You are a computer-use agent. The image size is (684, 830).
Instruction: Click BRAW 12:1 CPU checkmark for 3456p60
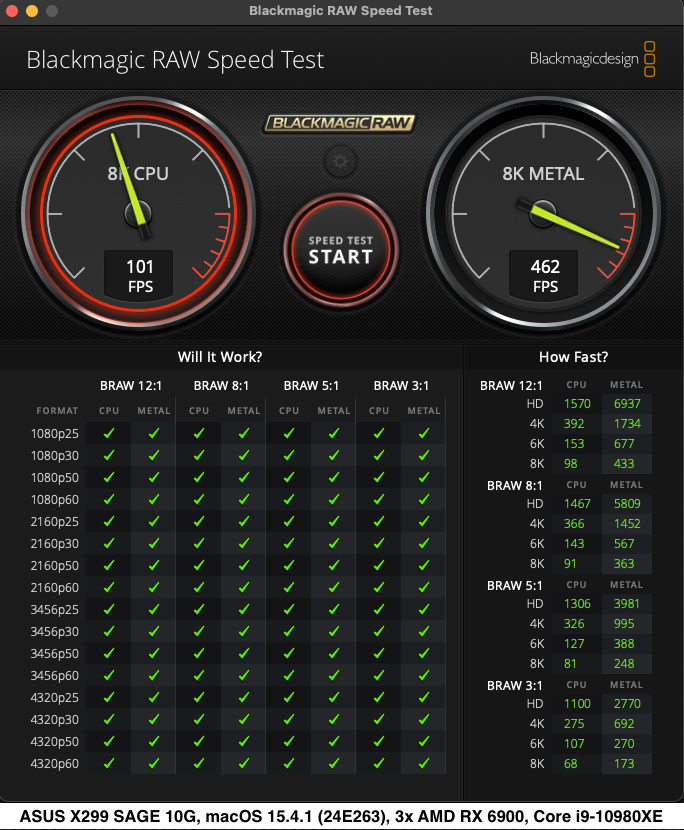(x=109, y=675)
